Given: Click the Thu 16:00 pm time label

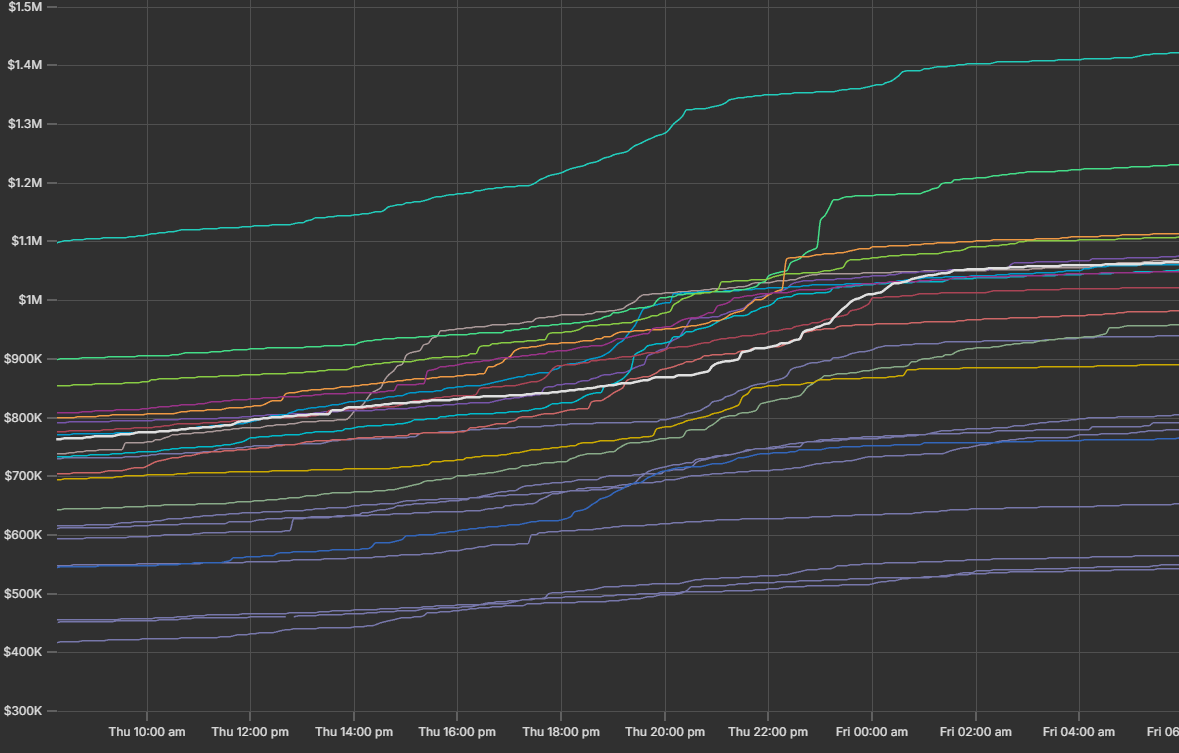Looking at the screenshot, I should click(457, 732).
